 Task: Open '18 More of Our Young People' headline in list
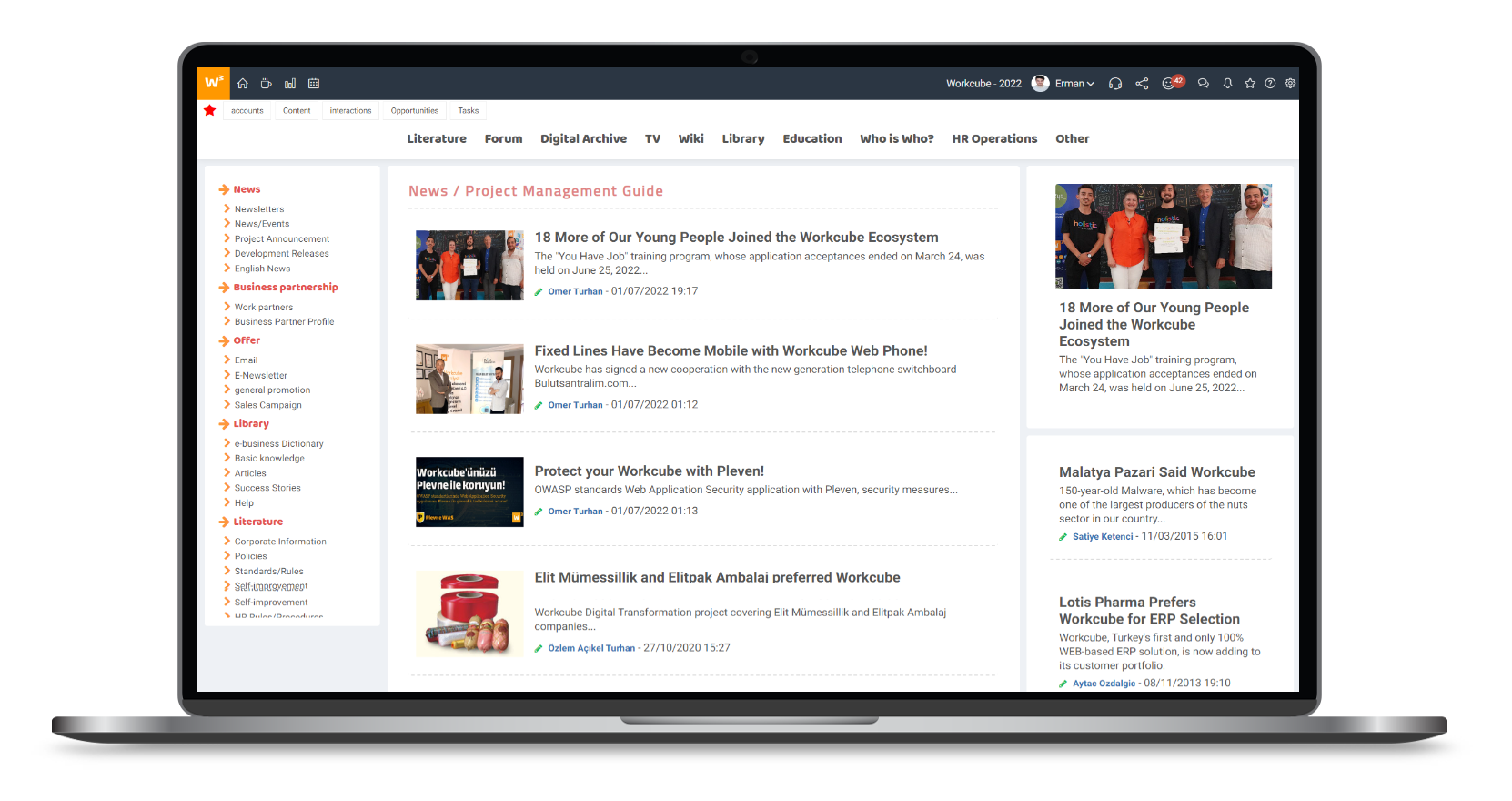pos(736,238)
